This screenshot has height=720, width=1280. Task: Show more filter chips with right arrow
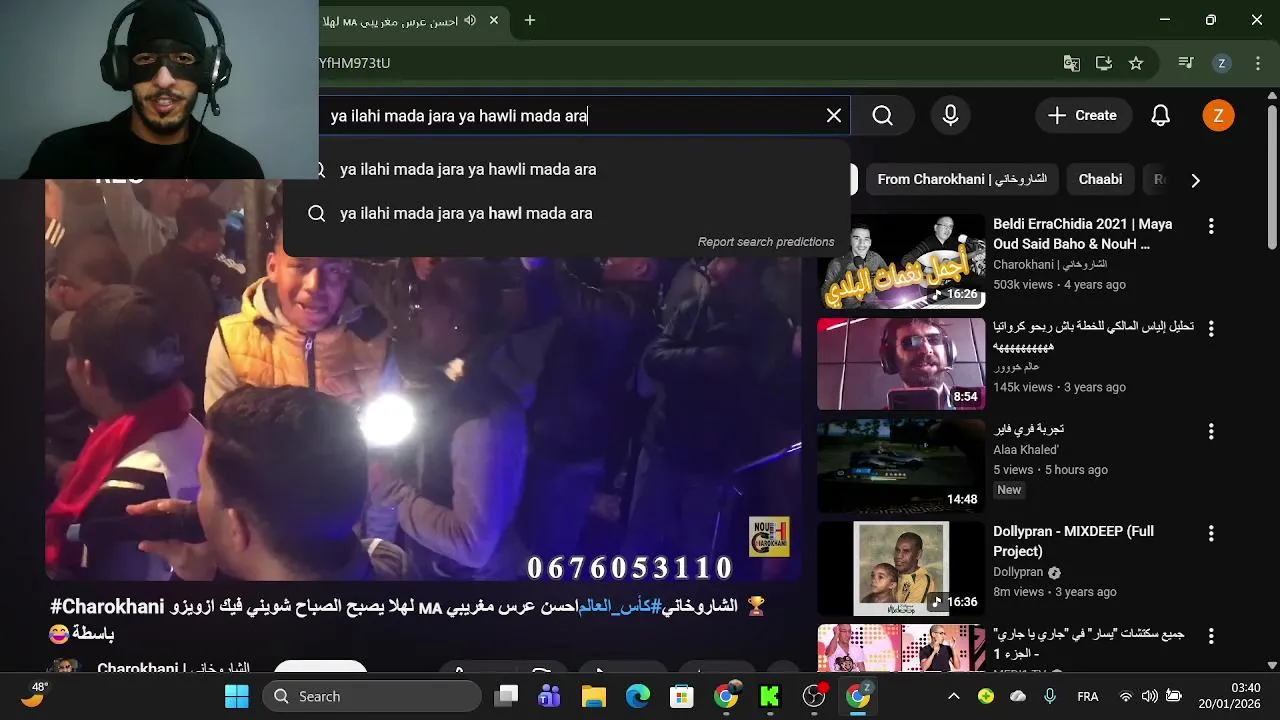(x=1195, y=180)
